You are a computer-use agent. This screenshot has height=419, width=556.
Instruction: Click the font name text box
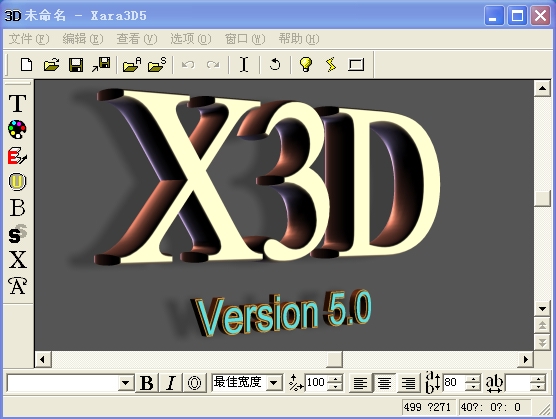[63, 383]
